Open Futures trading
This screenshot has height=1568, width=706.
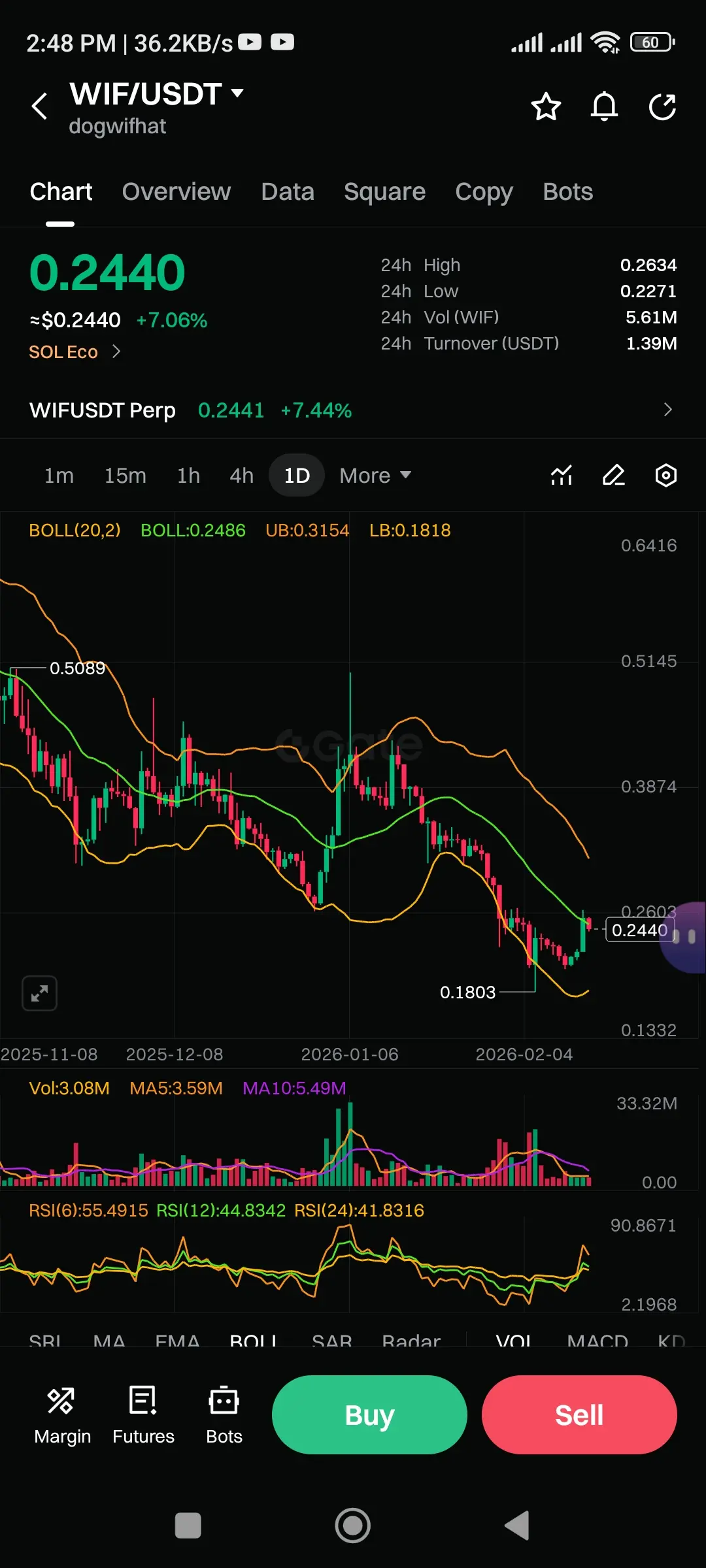[x=143, y=1415]
